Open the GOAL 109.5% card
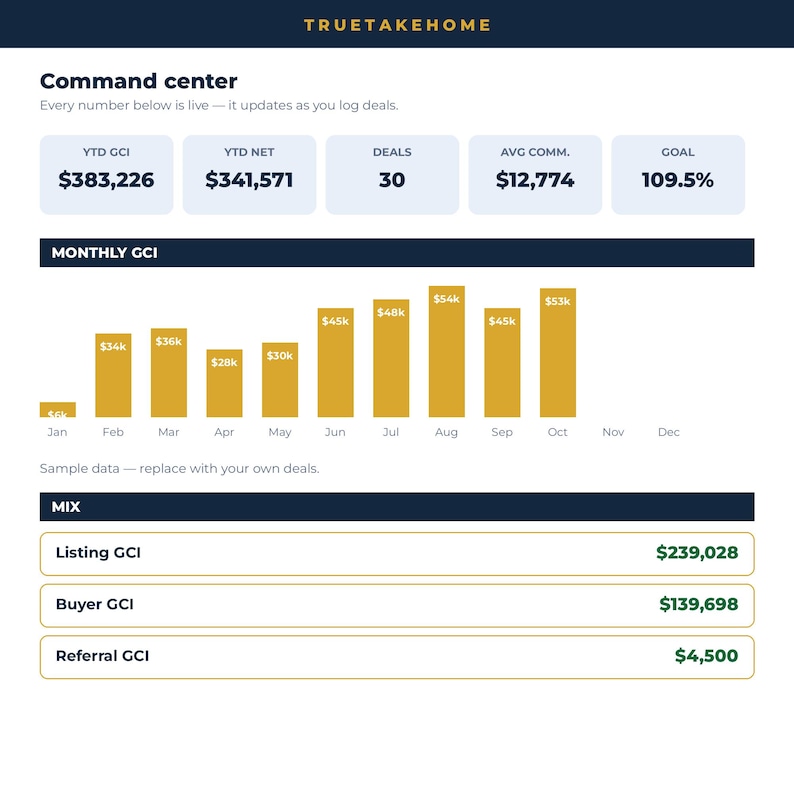Screen dimensions: 794x794 (678, 175)
